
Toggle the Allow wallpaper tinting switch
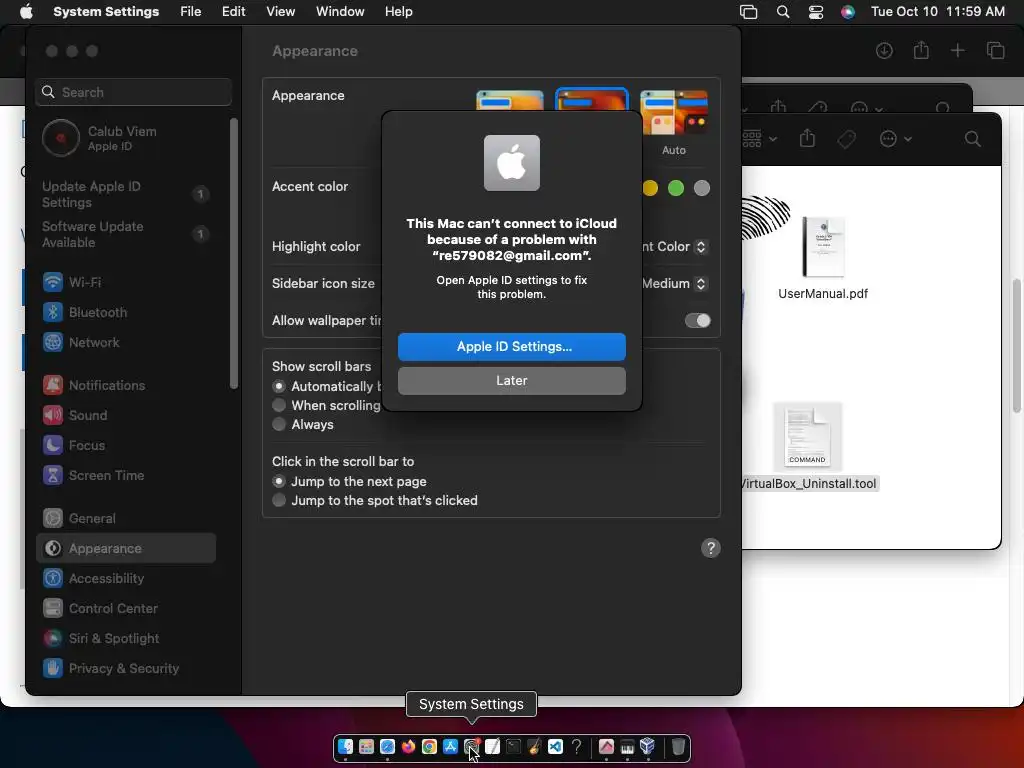[697, 320]
